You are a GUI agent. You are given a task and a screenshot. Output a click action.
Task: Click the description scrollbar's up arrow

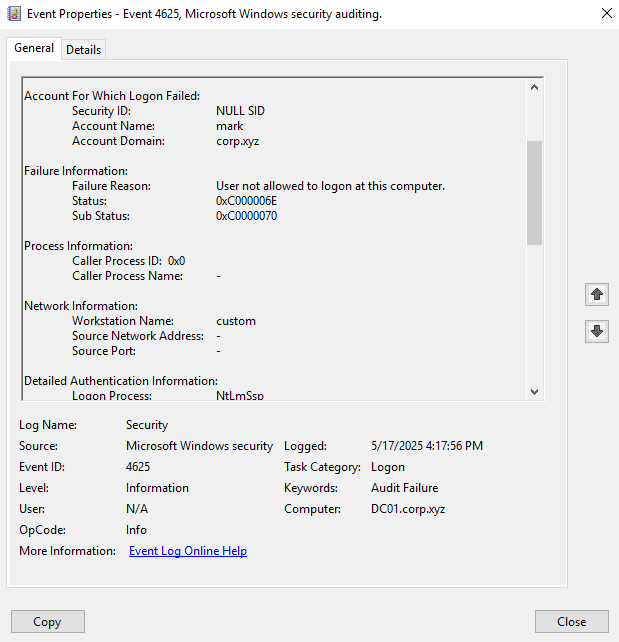(534, 87)
